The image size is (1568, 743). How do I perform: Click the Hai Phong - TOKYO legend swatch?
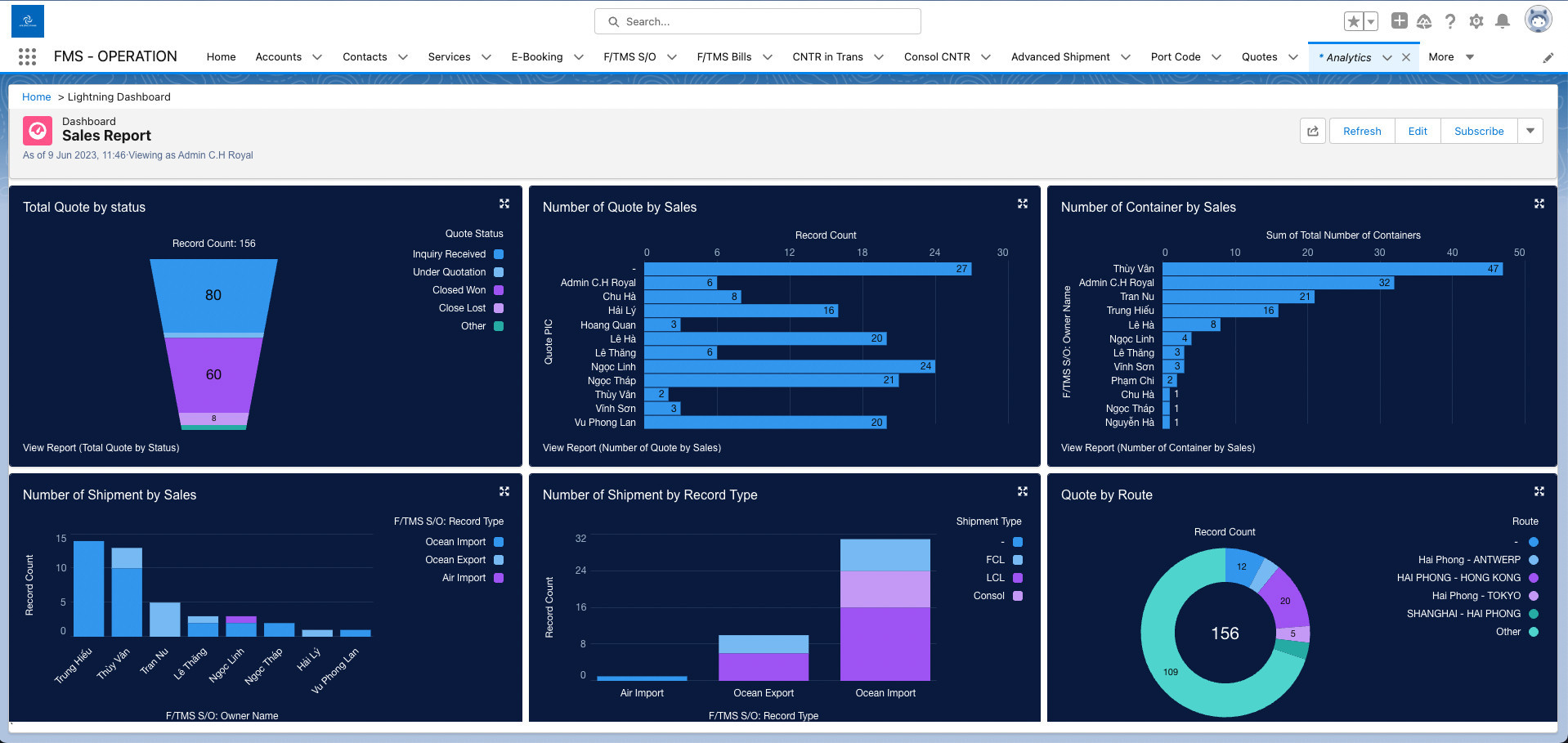pos(1534,596)
